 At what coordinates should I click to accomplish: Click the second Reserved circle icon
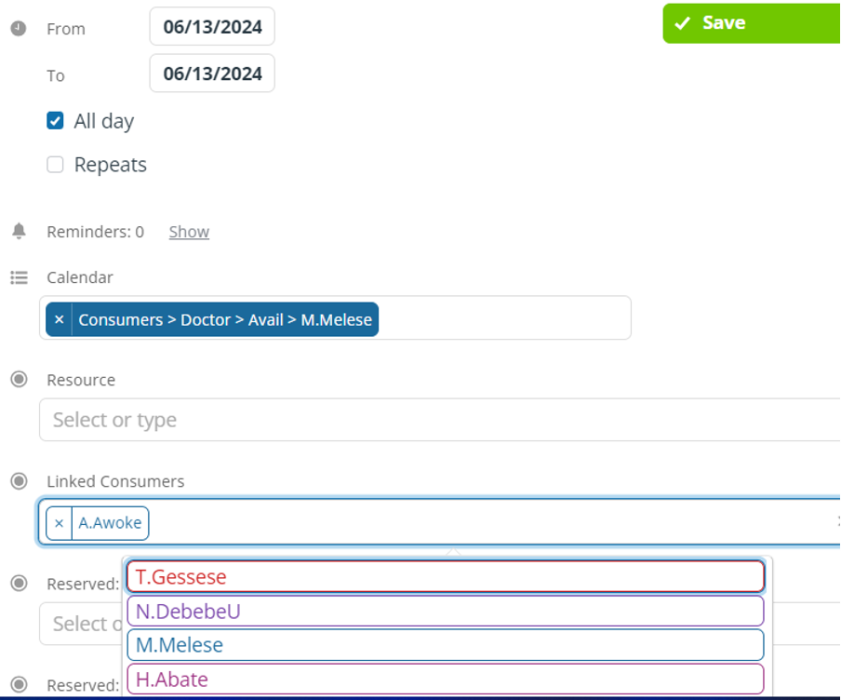click(x=19, y=684)
